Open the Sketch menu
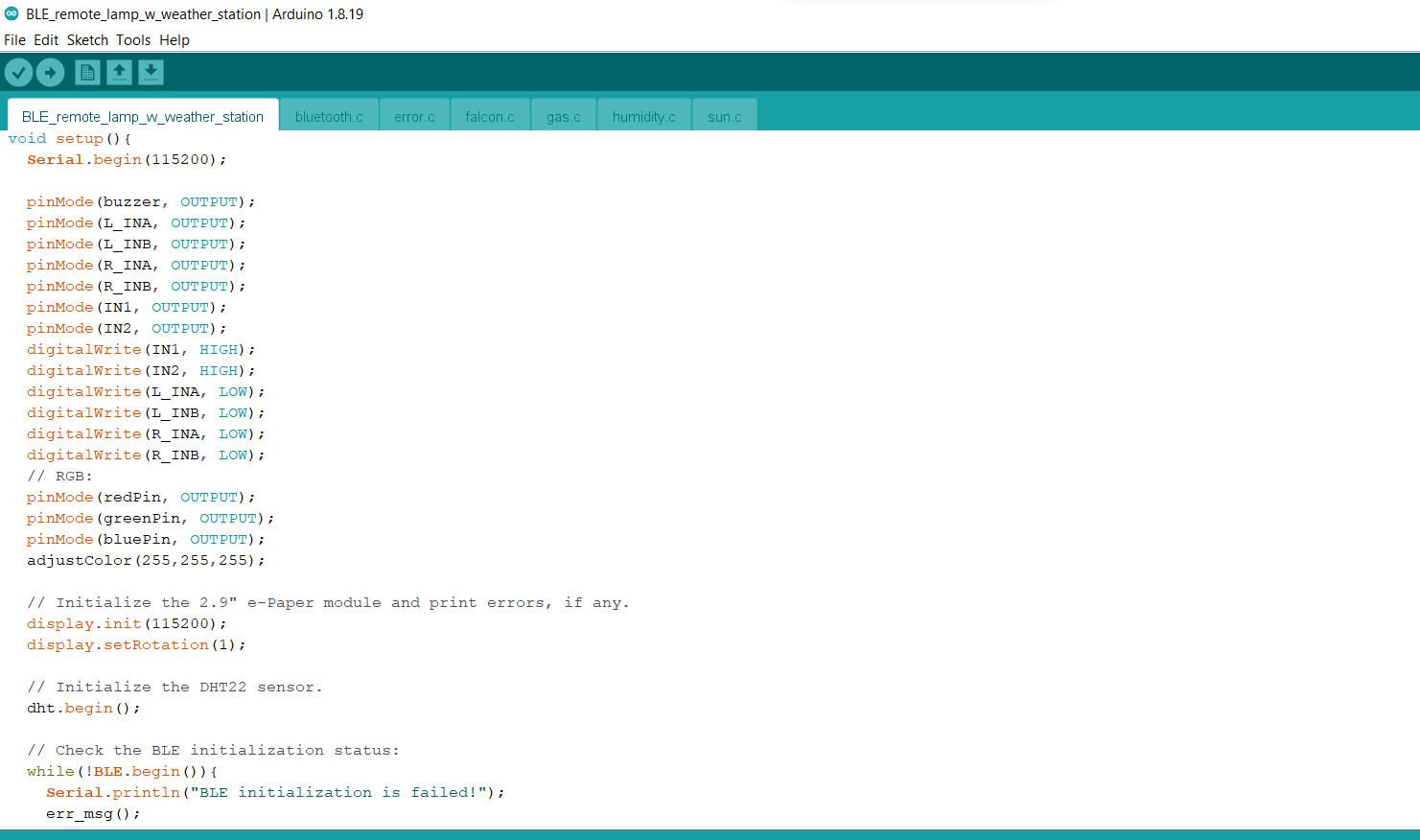The width and height of the screenshot is (1420, 840). (87, 39)
